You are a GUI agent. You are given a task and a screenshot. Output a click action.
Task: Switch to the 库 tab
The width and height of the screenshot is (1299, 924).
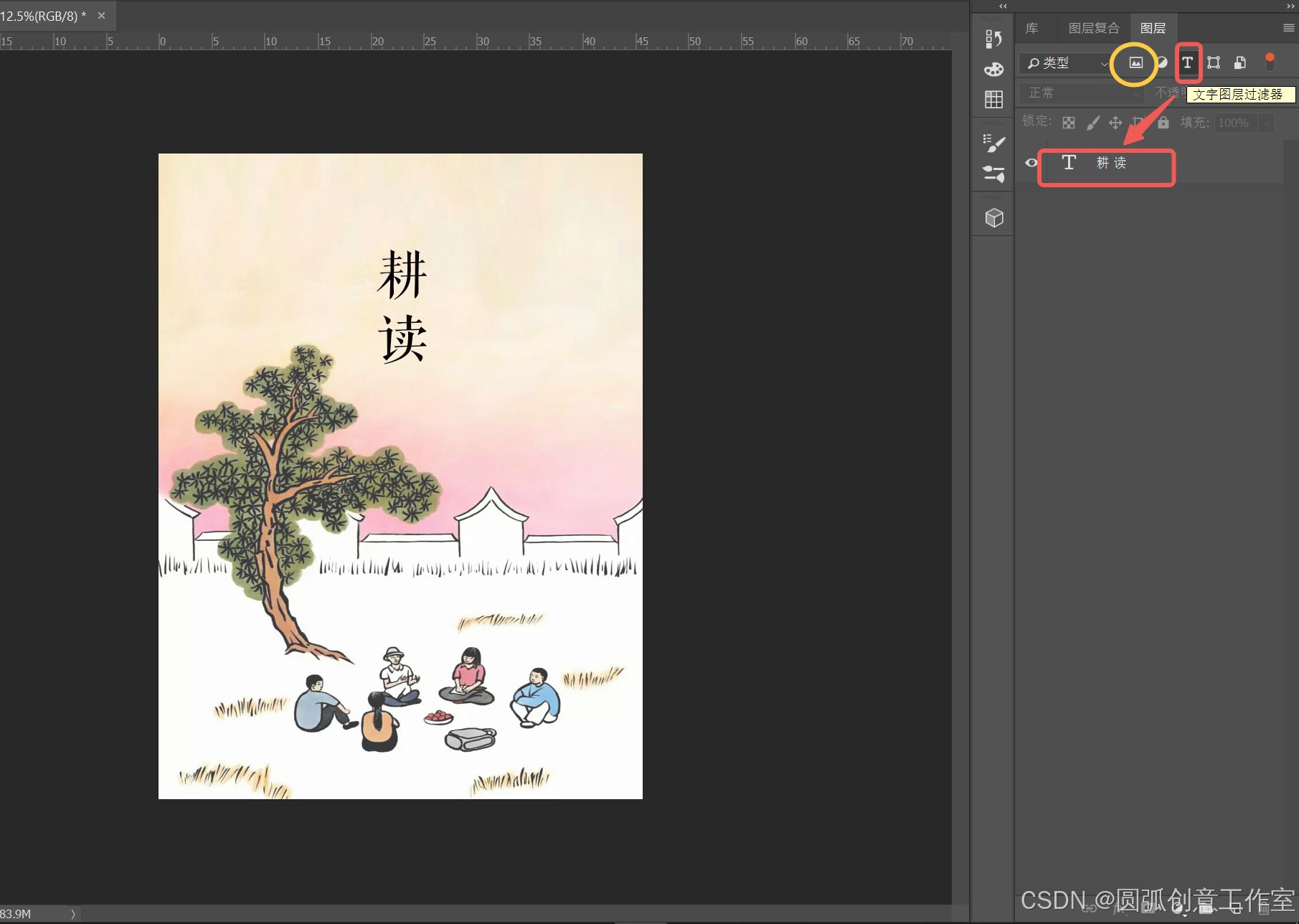1031,28
